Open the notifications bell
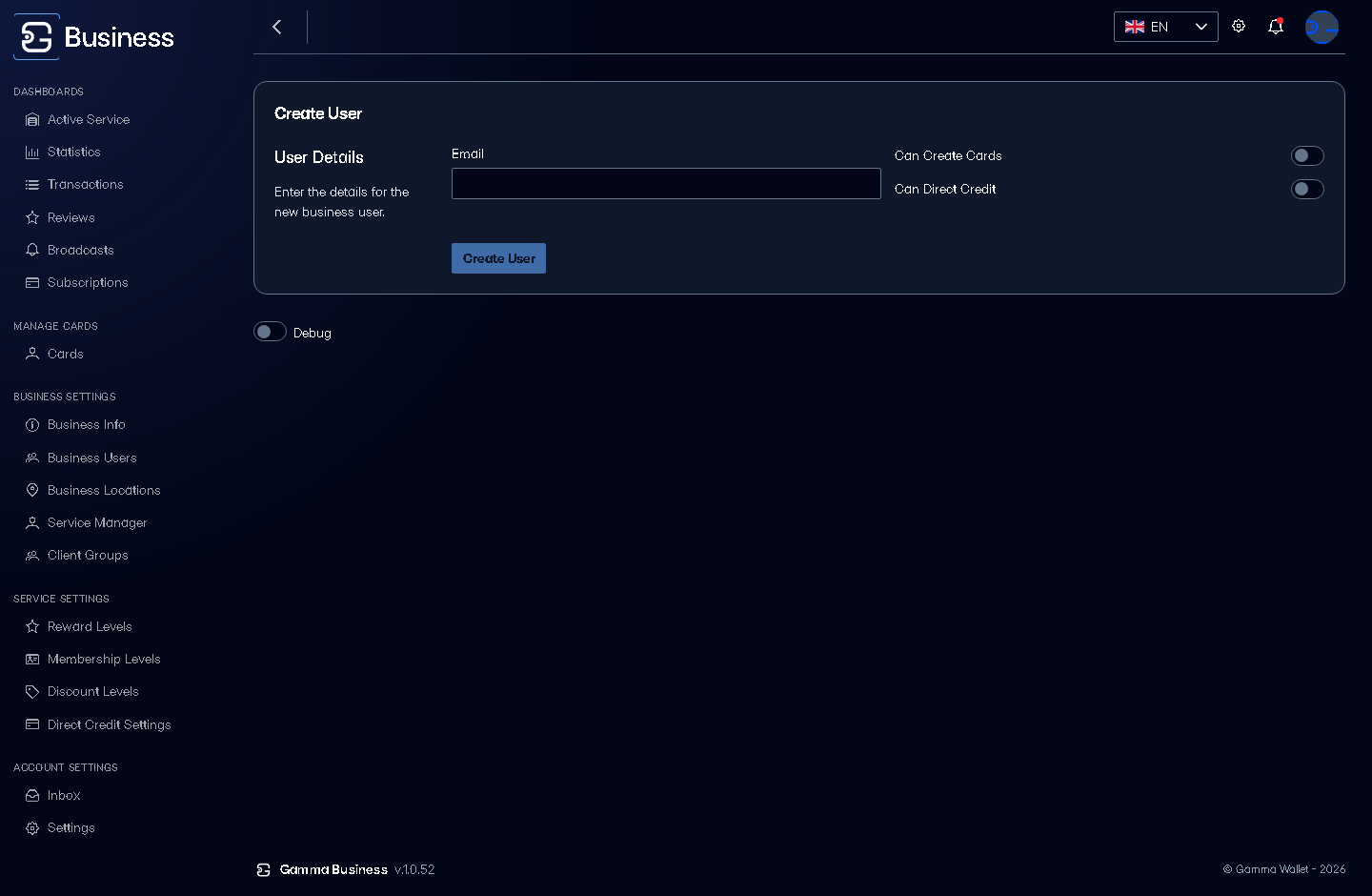This screenshot has height=896, width=1372. pyautogui.click(x=1276, y=26)
